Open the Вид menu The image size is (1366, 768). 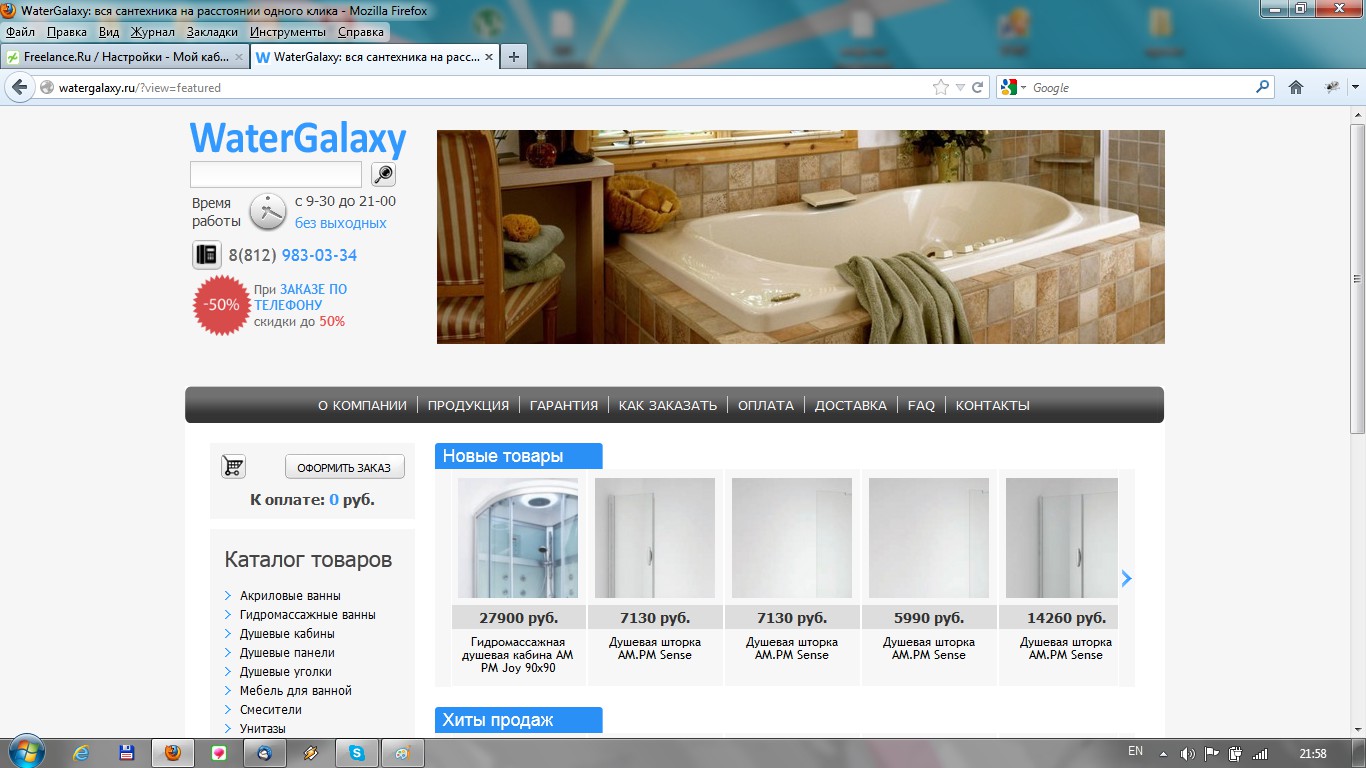pos(109,32)
